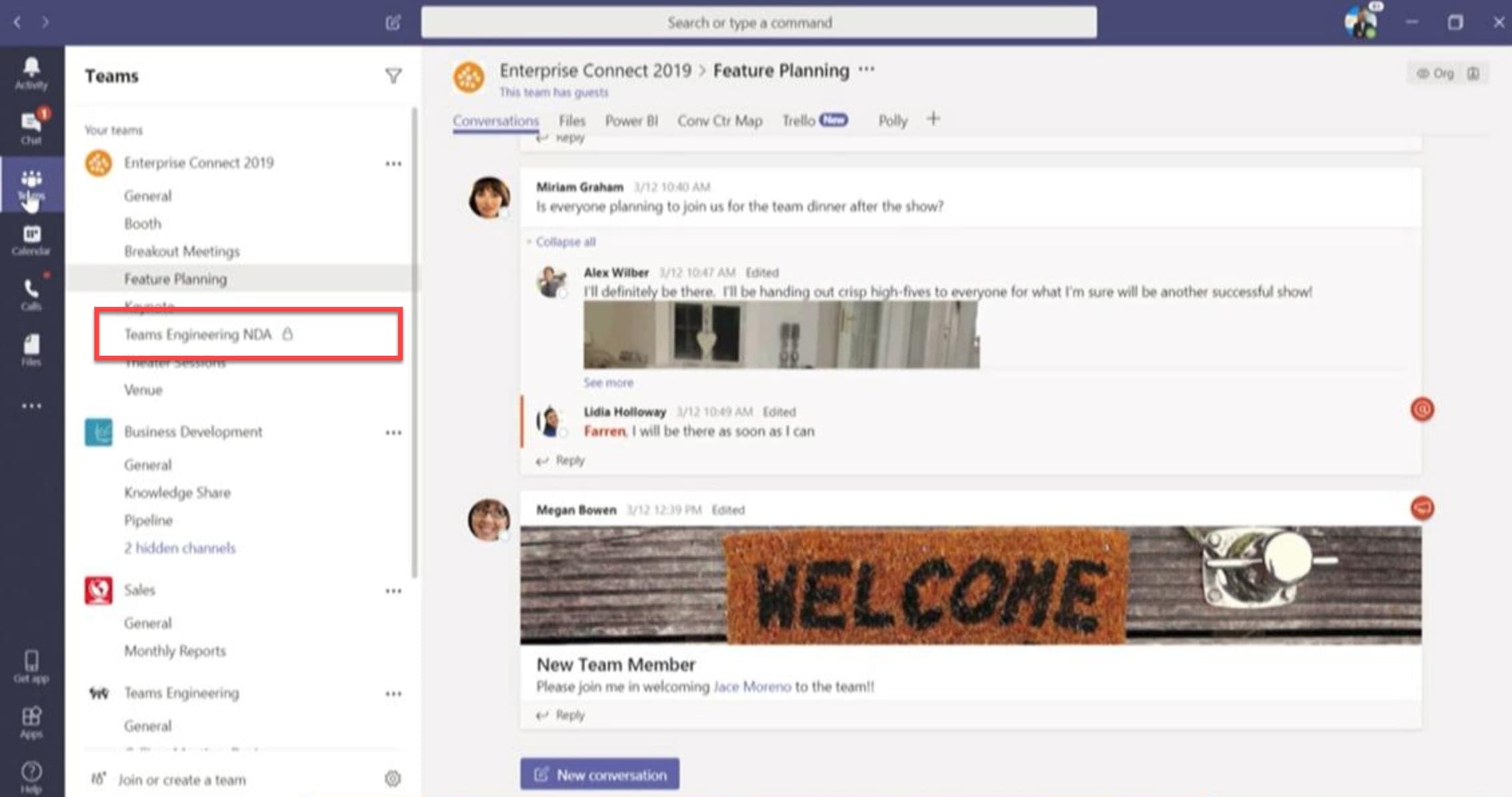Reply under Lidia Holloway's message
This screenshot has width=1512, height=797.
[x=561, y=461]
